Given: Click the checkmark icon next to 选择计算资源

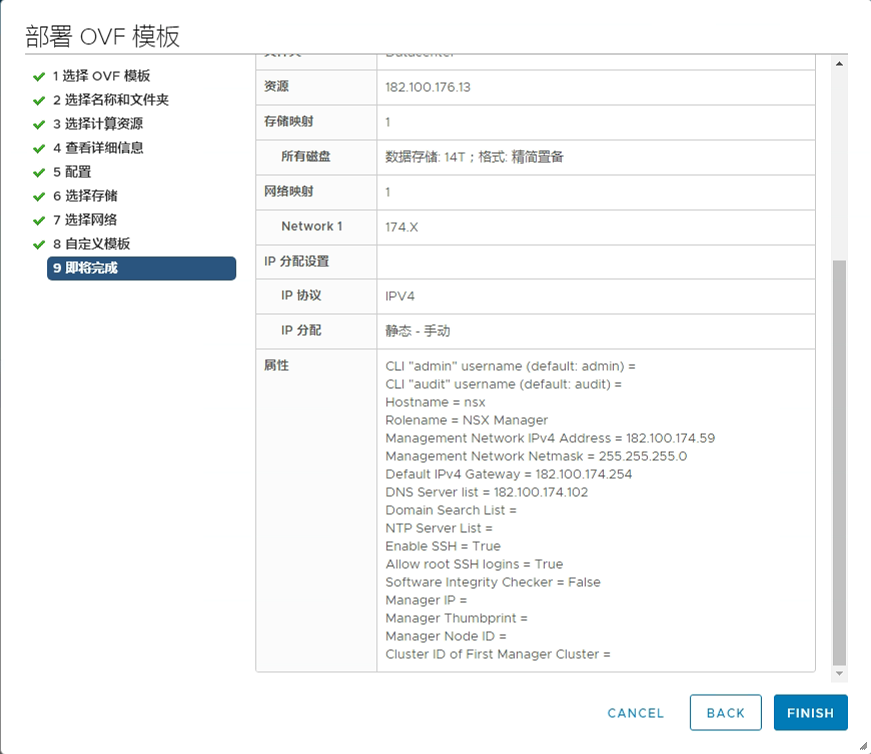Looking at the screenshot, I should [x=39, y=124].
